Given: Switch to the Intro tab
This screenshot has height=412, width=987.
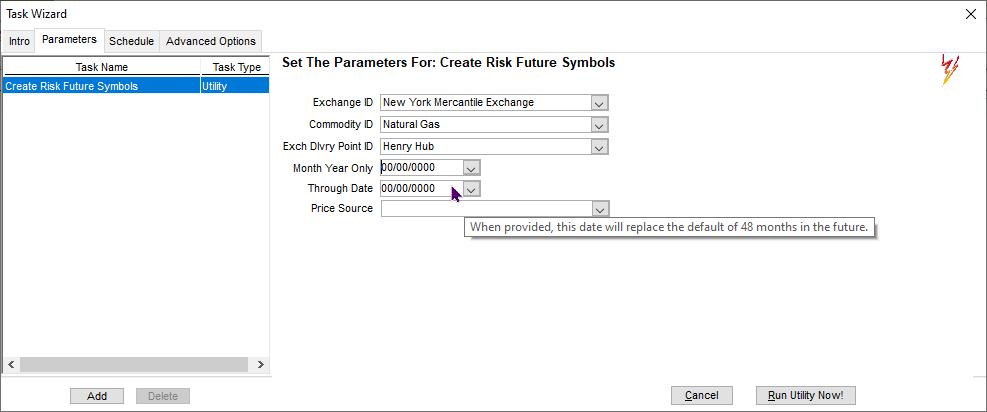Looking at the screenshot, I should coord(19,41).
